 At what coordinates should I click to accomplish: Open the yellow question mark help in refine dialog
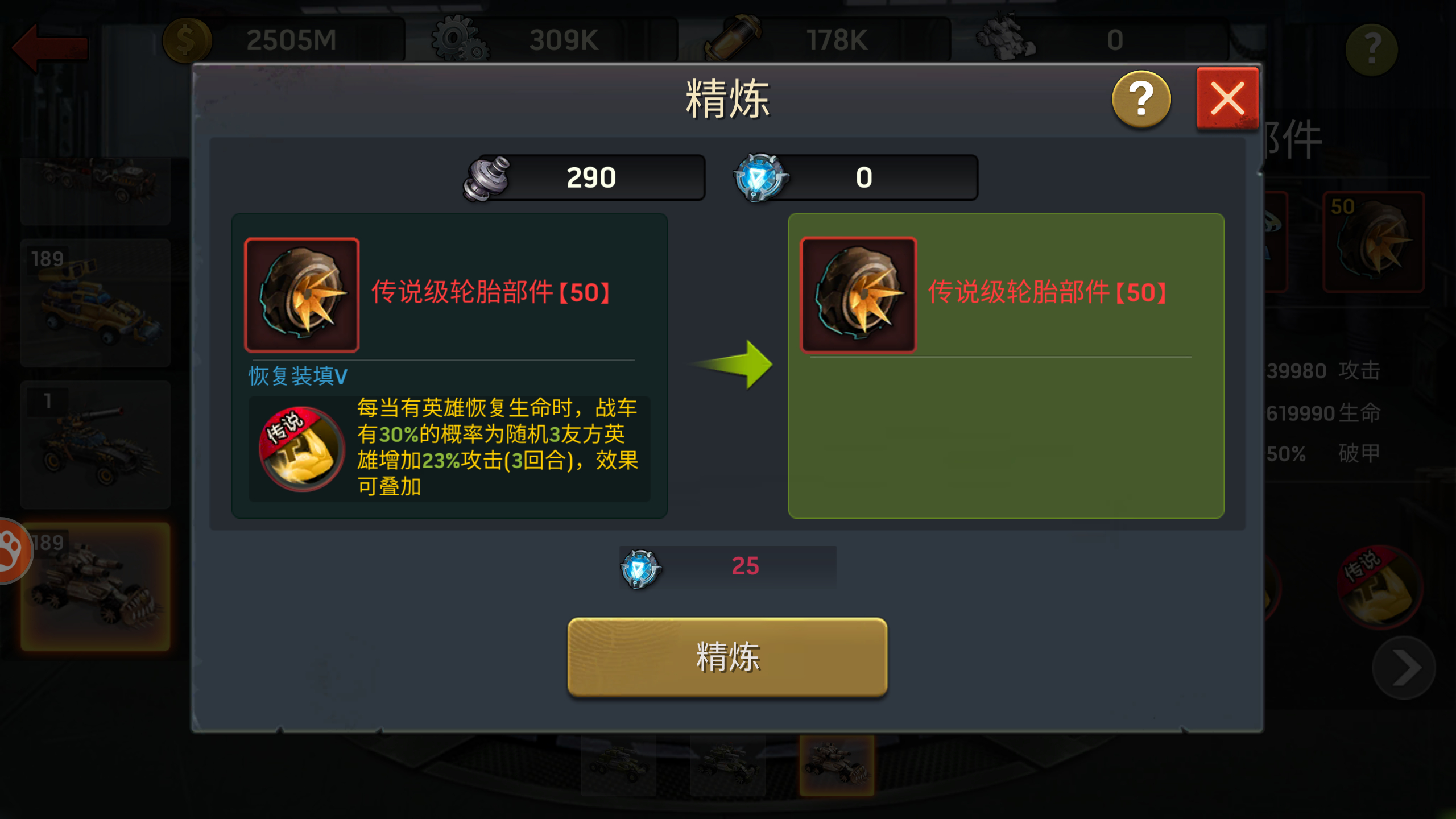coord(1141,100)
